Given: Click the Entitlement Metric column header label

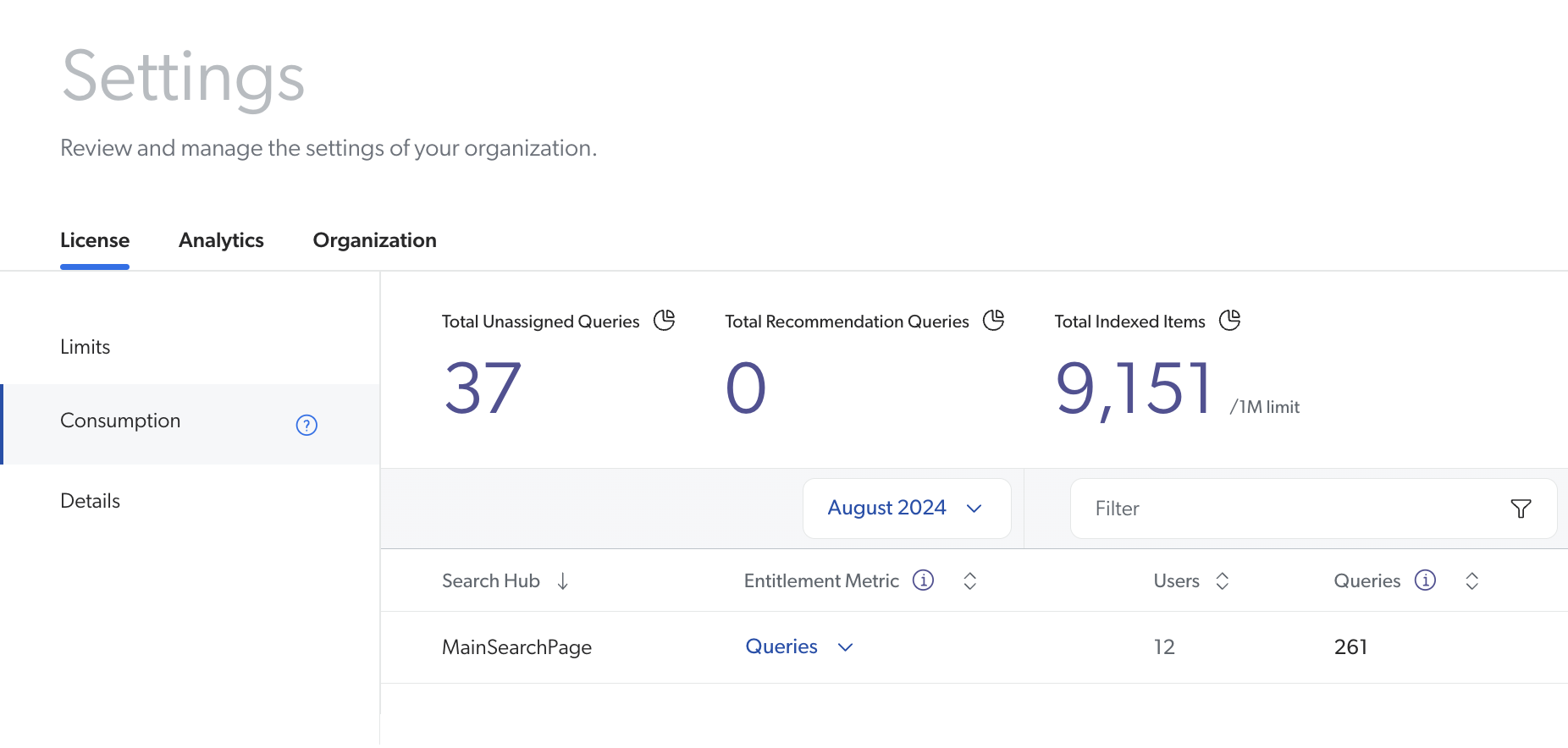Looking at the screenshot, I should [x=821, y=581].
